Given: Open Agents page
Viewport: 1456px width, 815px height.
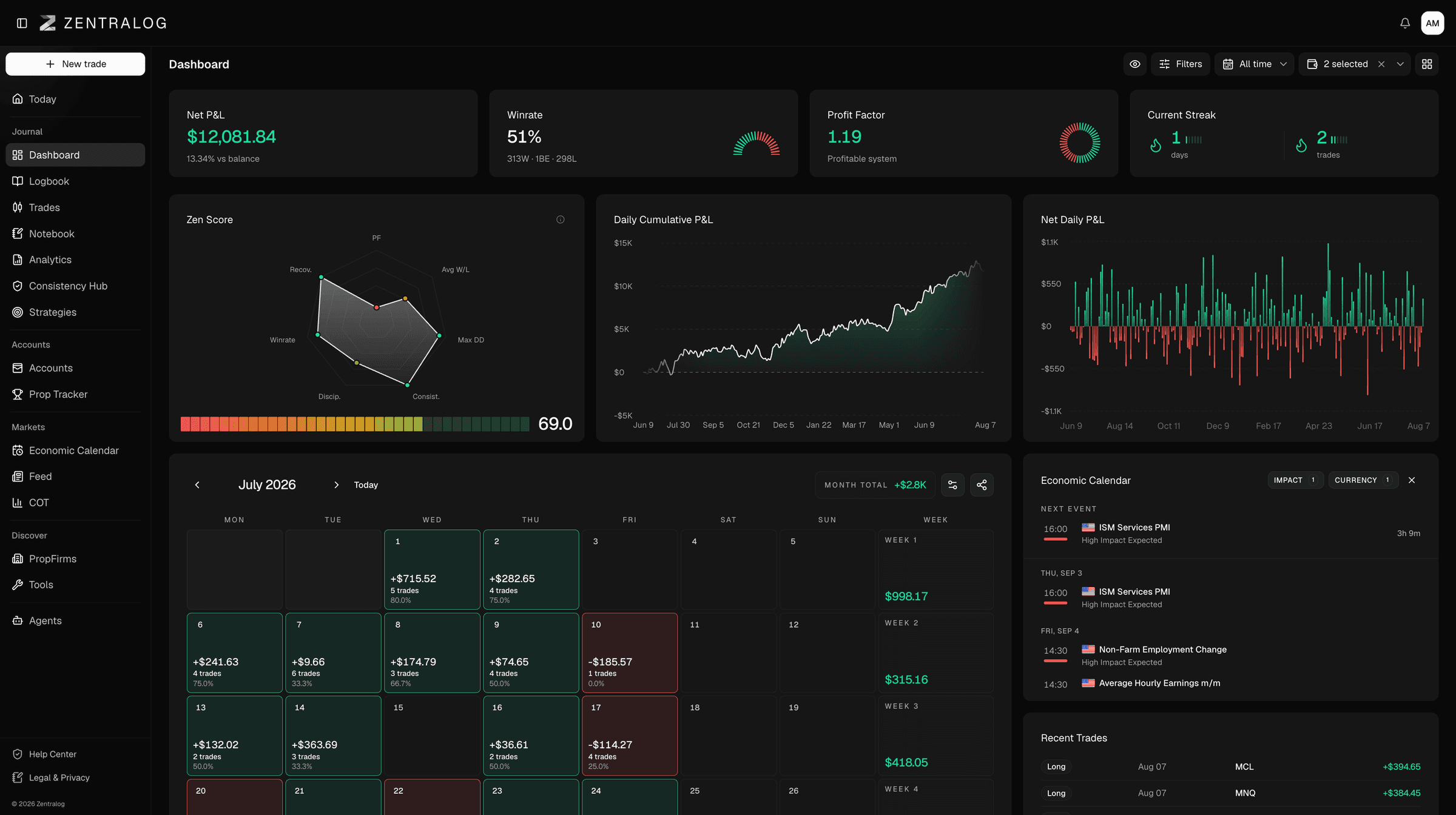Looking at the screenshot, I should pos(75,620).
